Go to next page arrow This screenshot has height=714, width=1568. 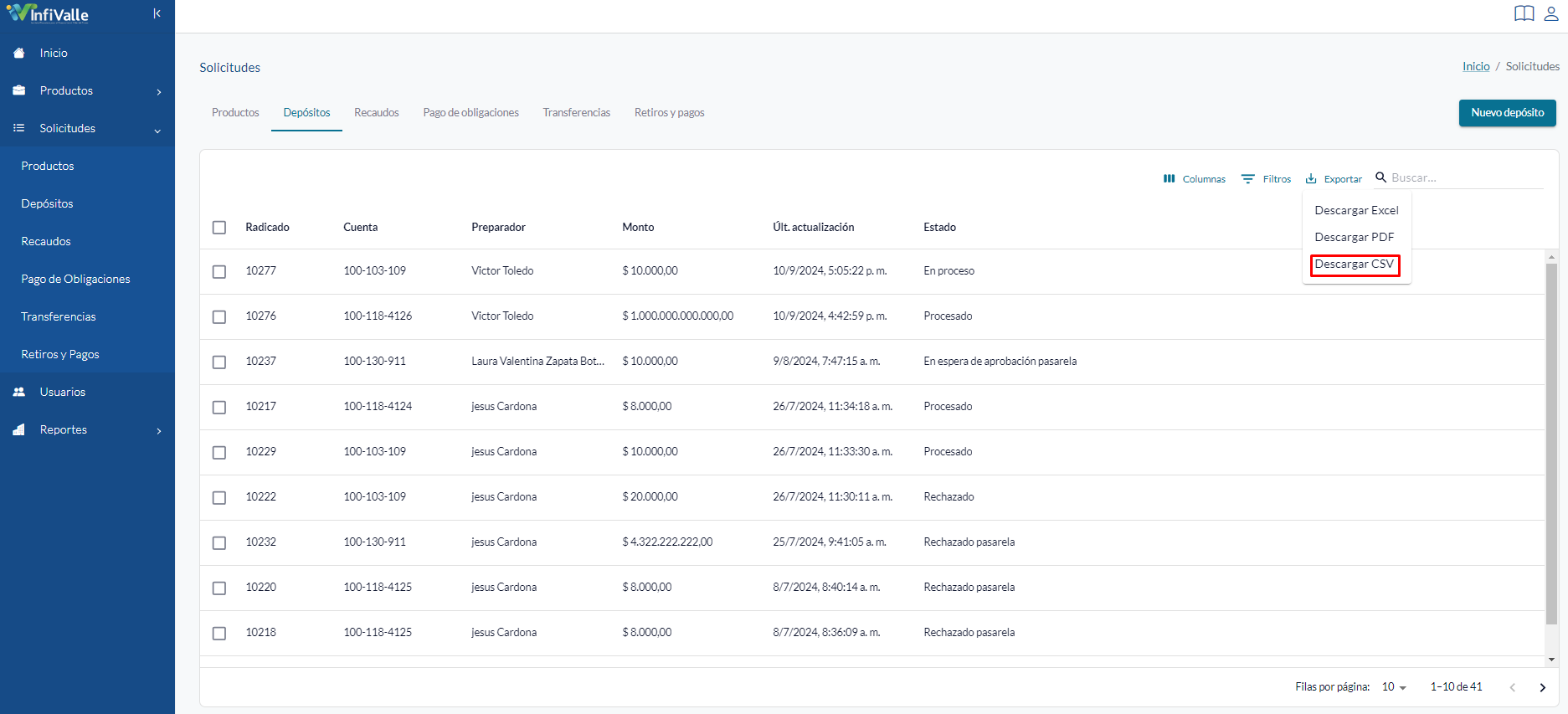1543,687
